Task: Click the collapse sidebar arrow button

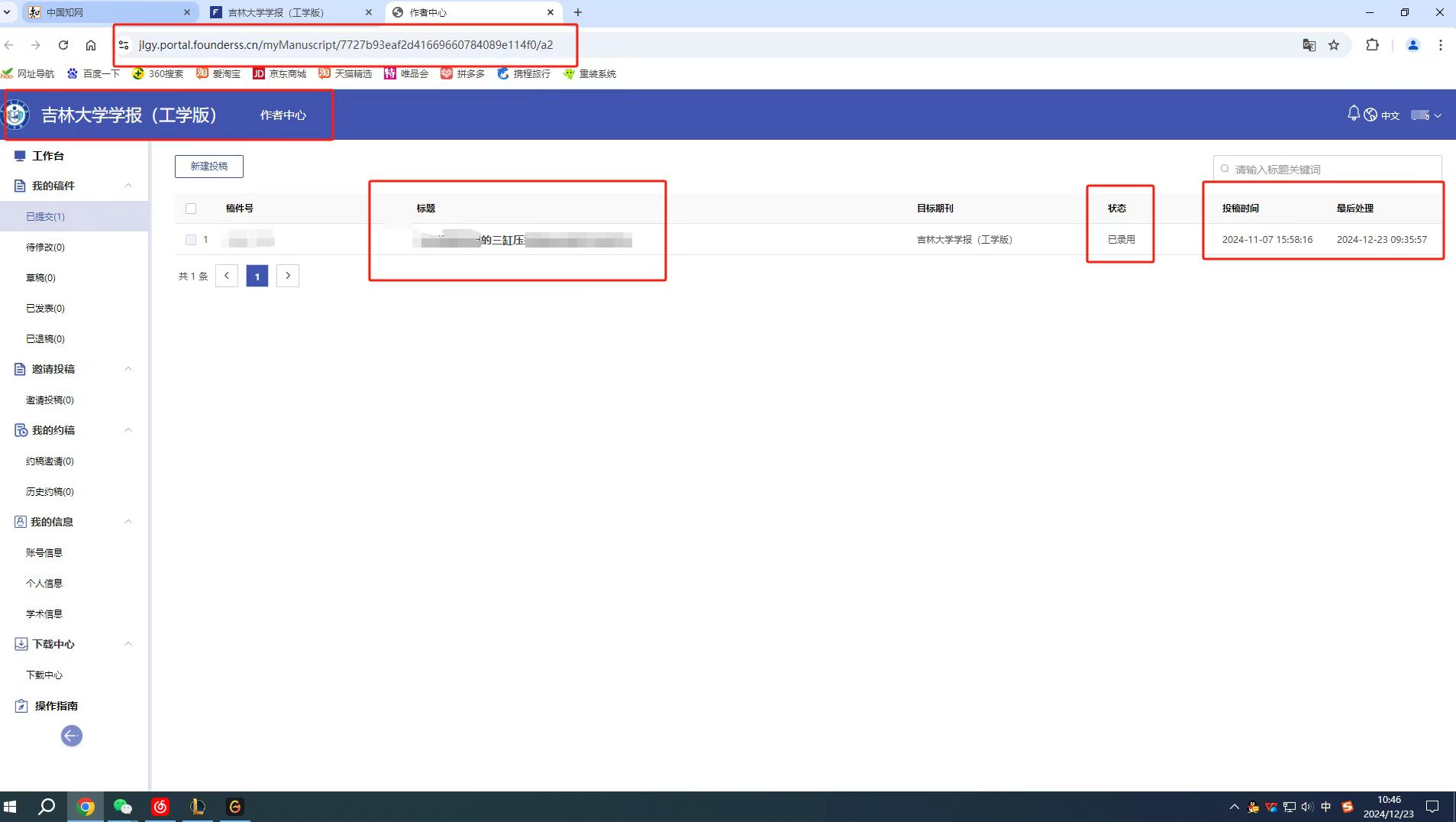Action: pyautogui.click(x=72, y=736)
